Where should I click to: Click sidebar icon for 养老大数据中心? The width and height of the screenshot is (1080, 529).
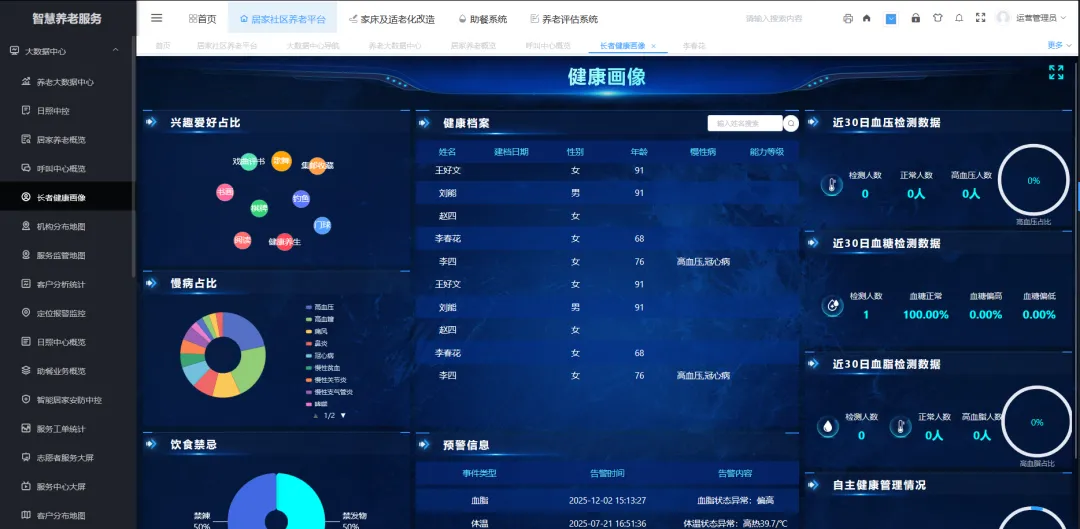pos(26,82)
